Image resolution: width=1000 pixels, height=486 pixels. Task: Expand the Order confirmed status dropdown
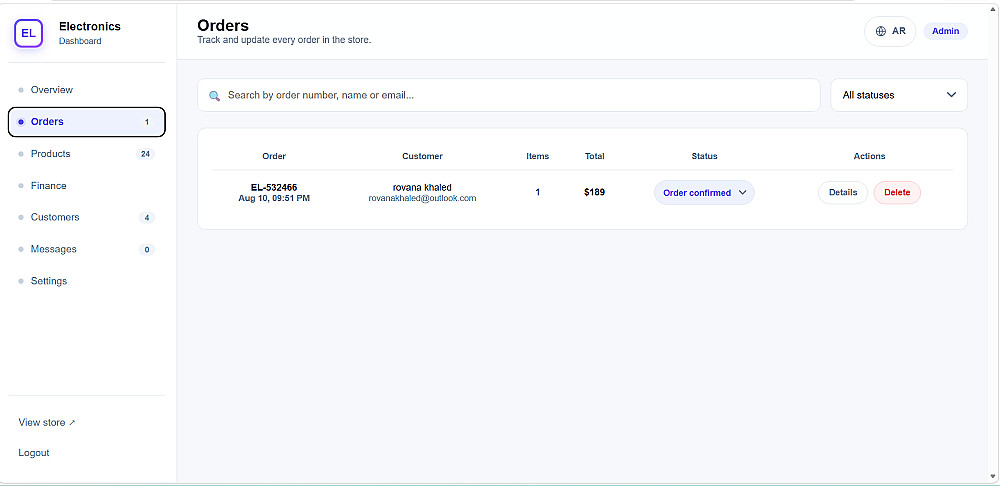coord(704,193)
